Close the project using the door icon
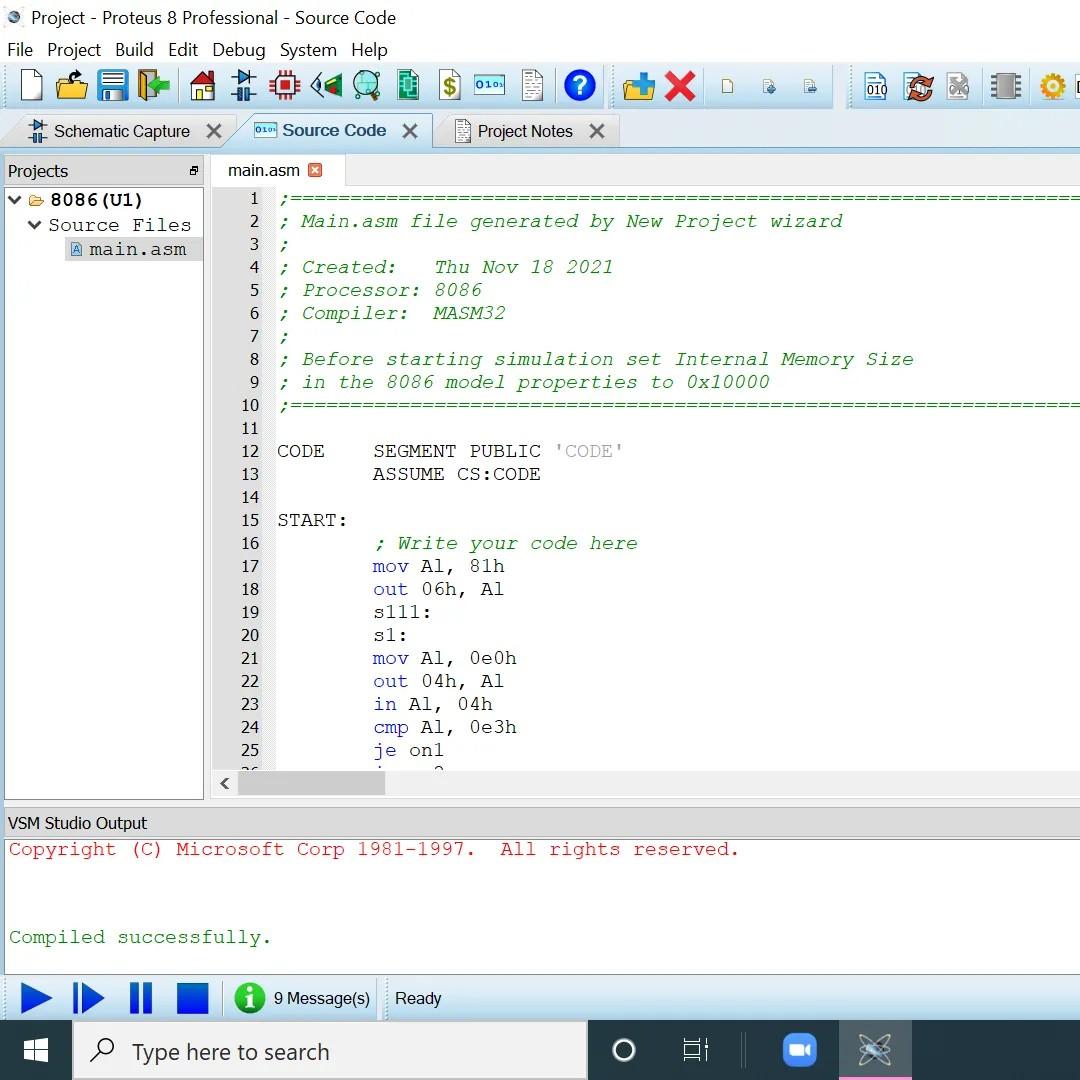1080x1080 pixels. point(154,86)
